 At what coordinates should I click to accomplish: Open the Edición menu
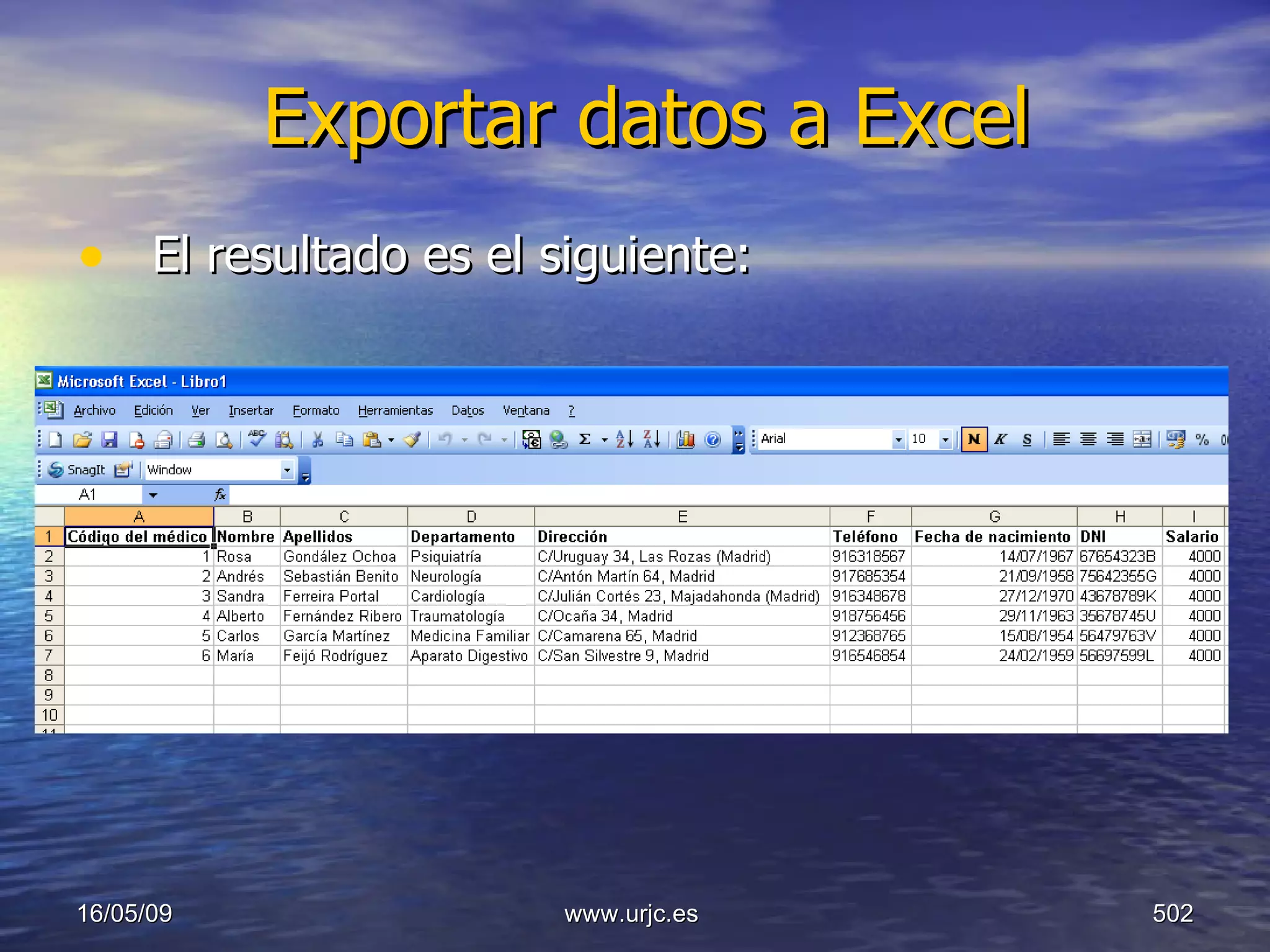tap(153, 410)
